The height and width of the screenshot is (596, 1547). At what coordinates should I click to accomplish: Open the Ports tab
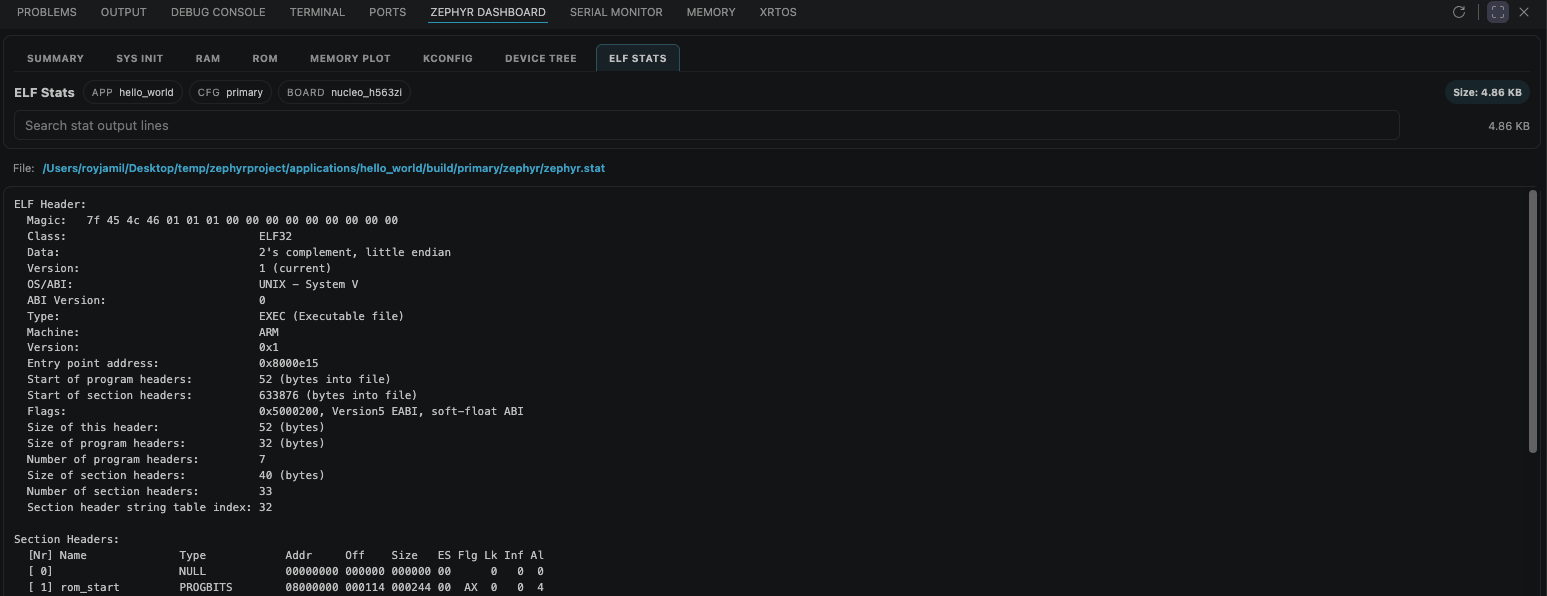(x=387, y=12)
